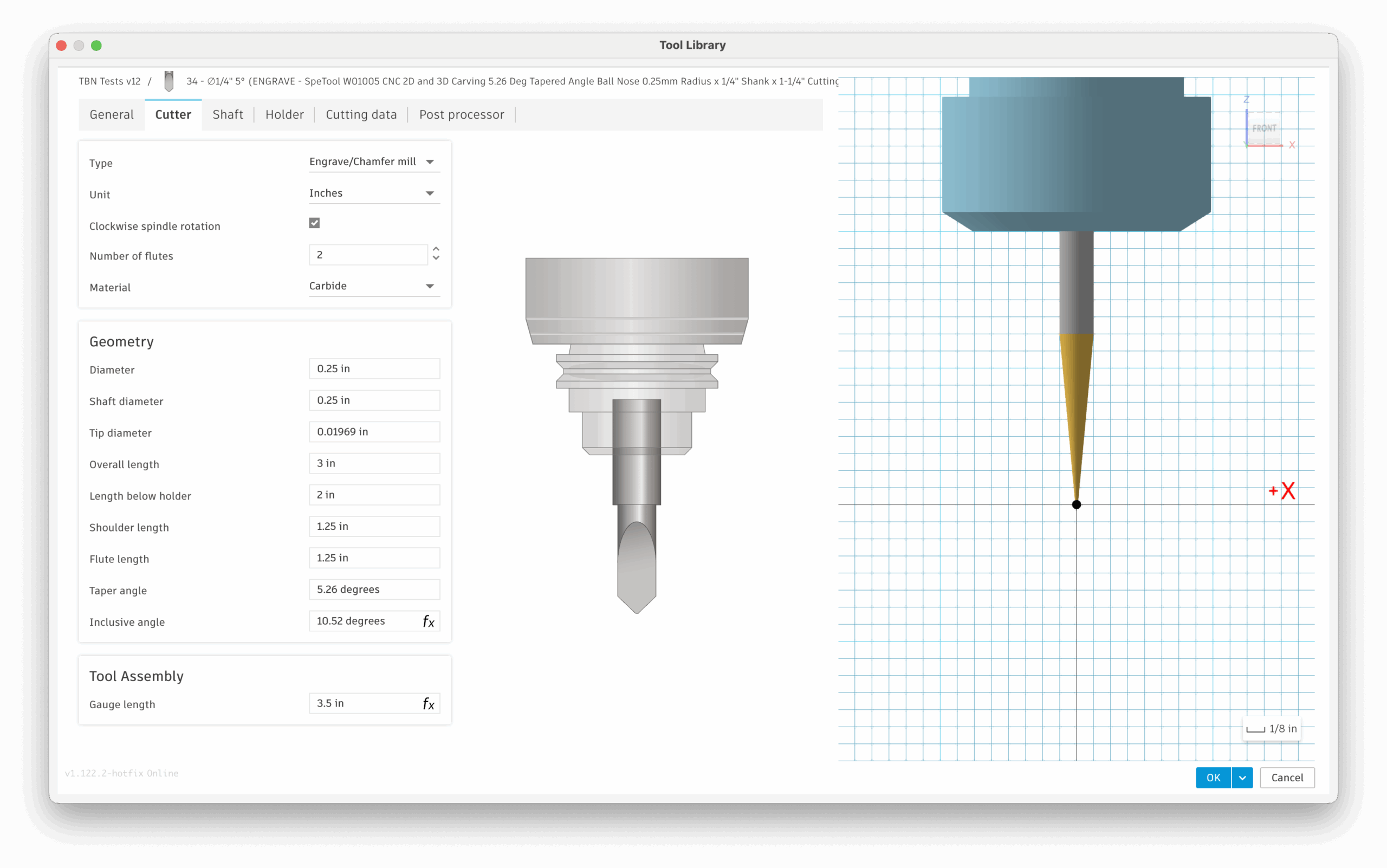This screenshot has width=1387, height=868.
Task: Click the fx icon in Inclusive angle field
Action: [428, 621]
